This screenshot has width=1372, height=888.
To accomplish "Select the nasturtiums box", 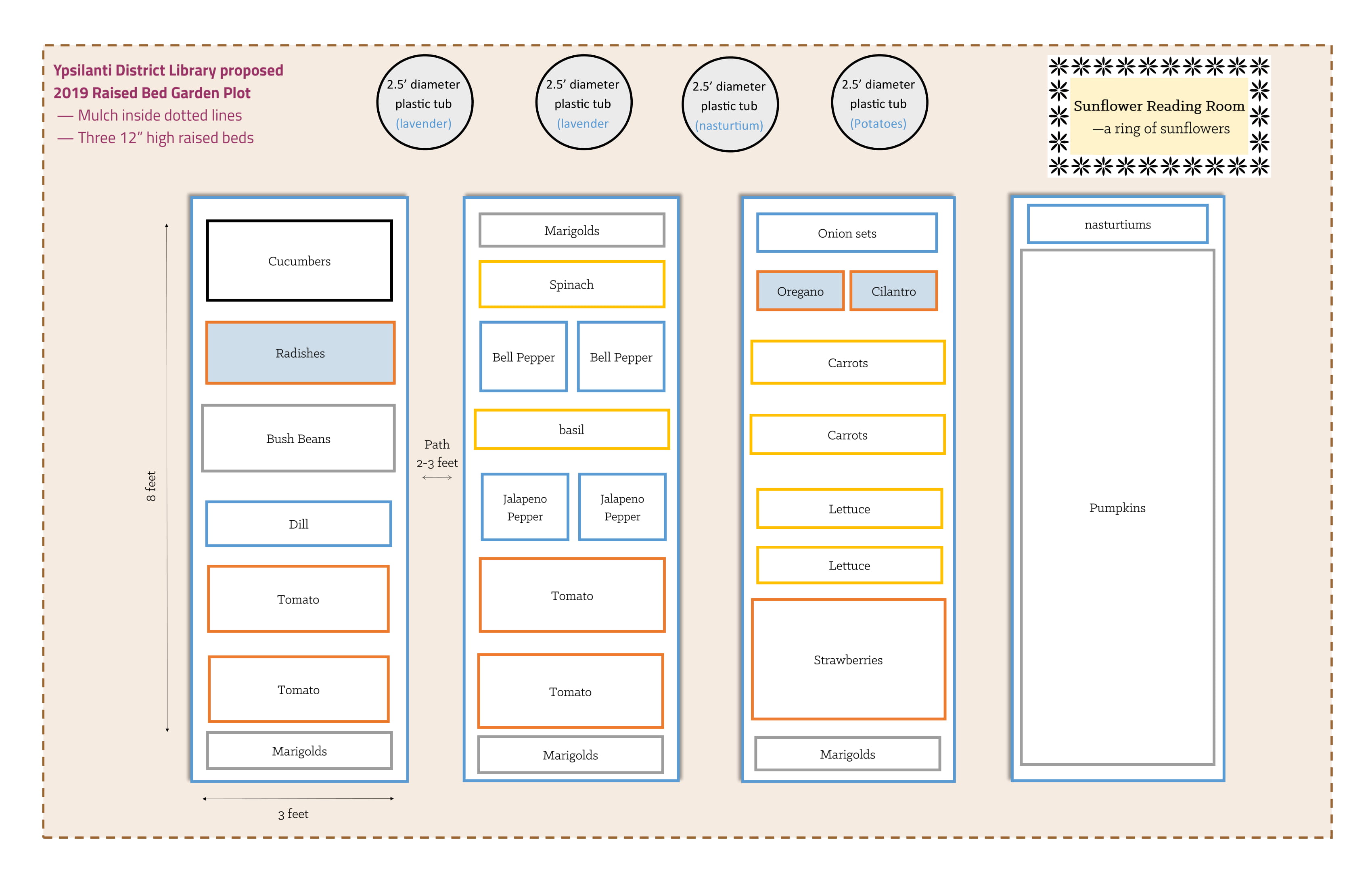I will (1117, 224).
